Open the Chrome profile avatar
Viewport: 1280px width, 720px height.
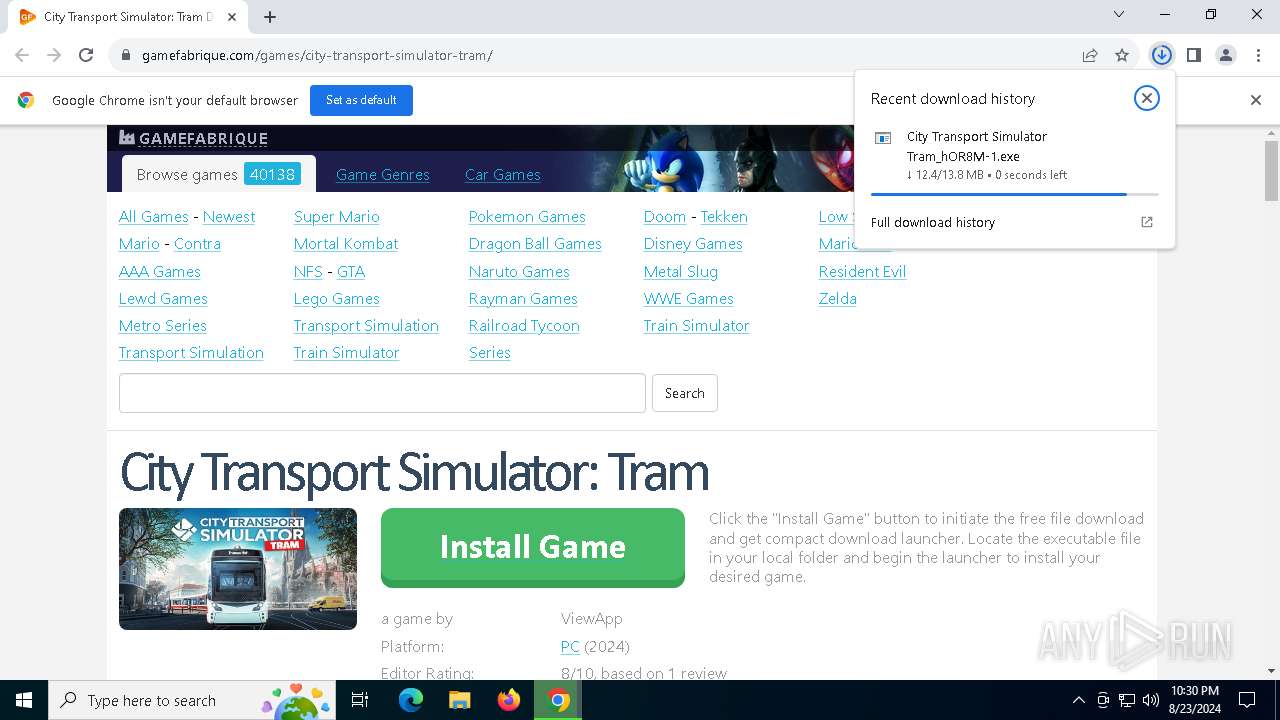[x=1225, y=55]
